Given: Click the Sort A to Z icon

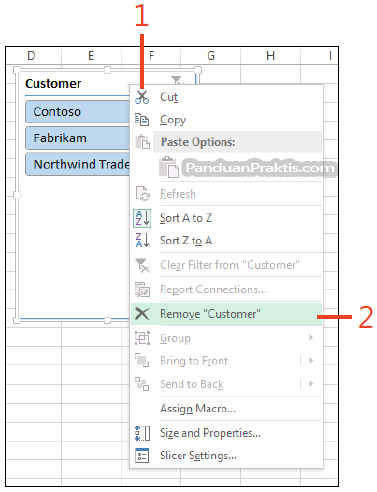Looking at the screenshot, I should [142, 218].
